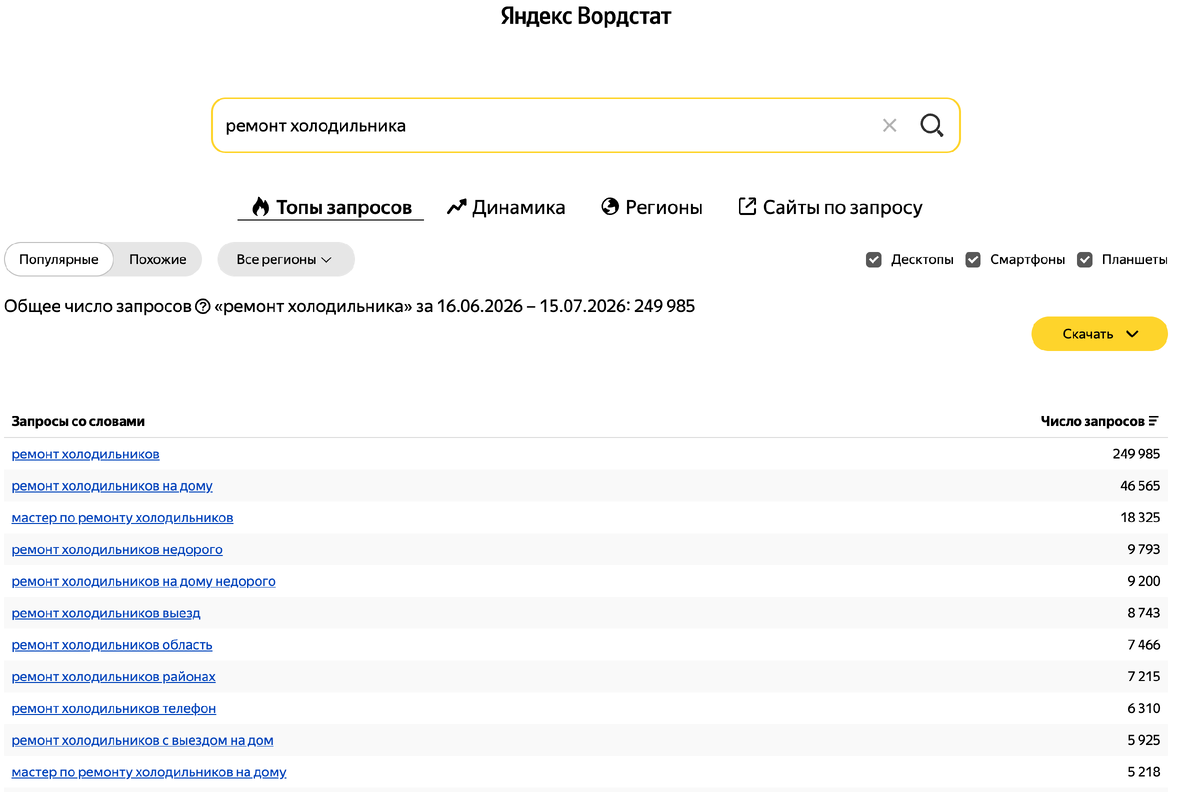
Task: Click the Яндекс Вордстат logo
Action: [x=586, y=17]
